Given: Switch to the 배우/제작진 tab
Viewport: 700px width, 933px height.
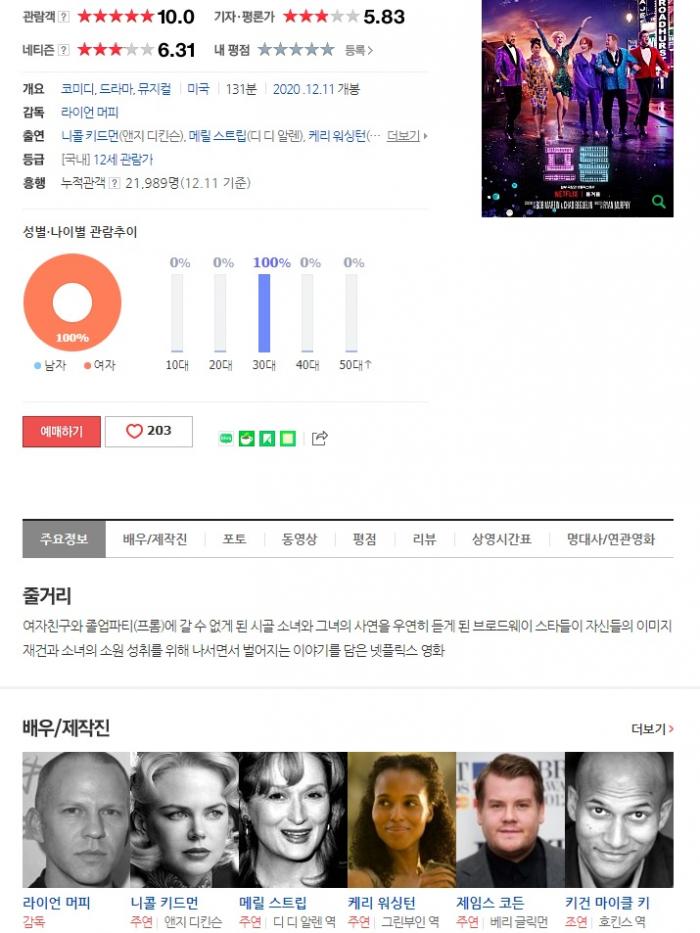Looking at the screenshot, I should pyautogui.click(x=155, y=540).
